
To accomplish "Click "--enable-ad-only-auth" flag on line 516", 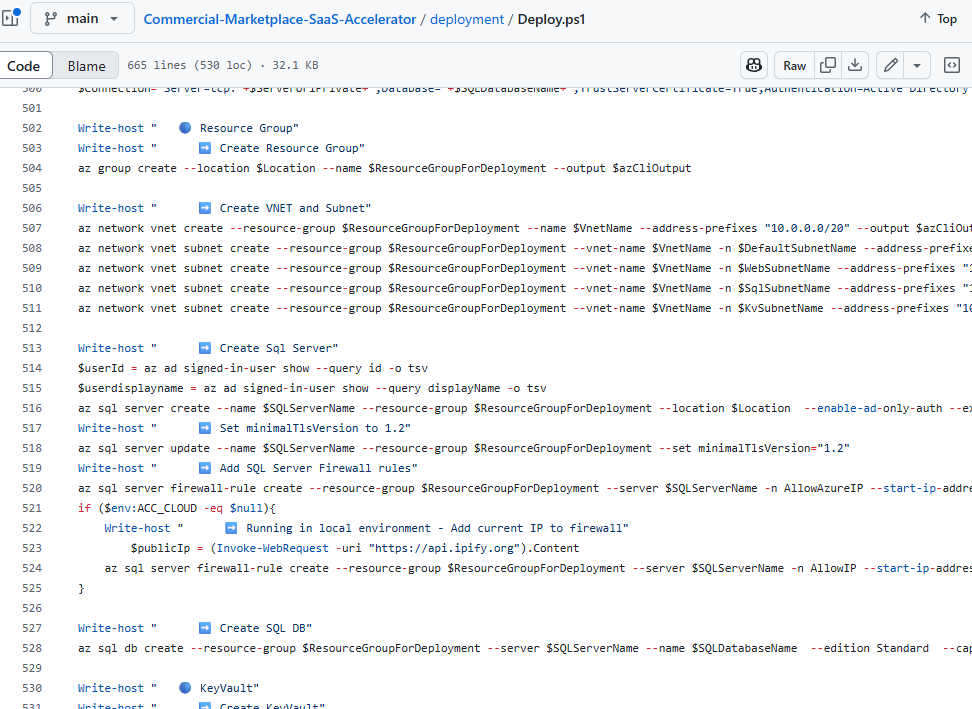I will (873, 408).
